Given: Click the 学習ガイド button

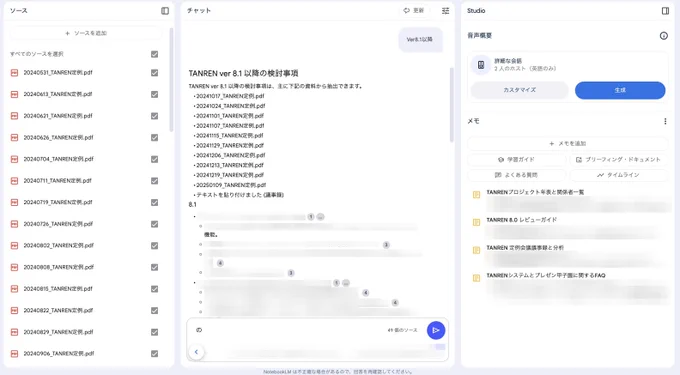Looking at the screenshot, I should pos(517,160).
